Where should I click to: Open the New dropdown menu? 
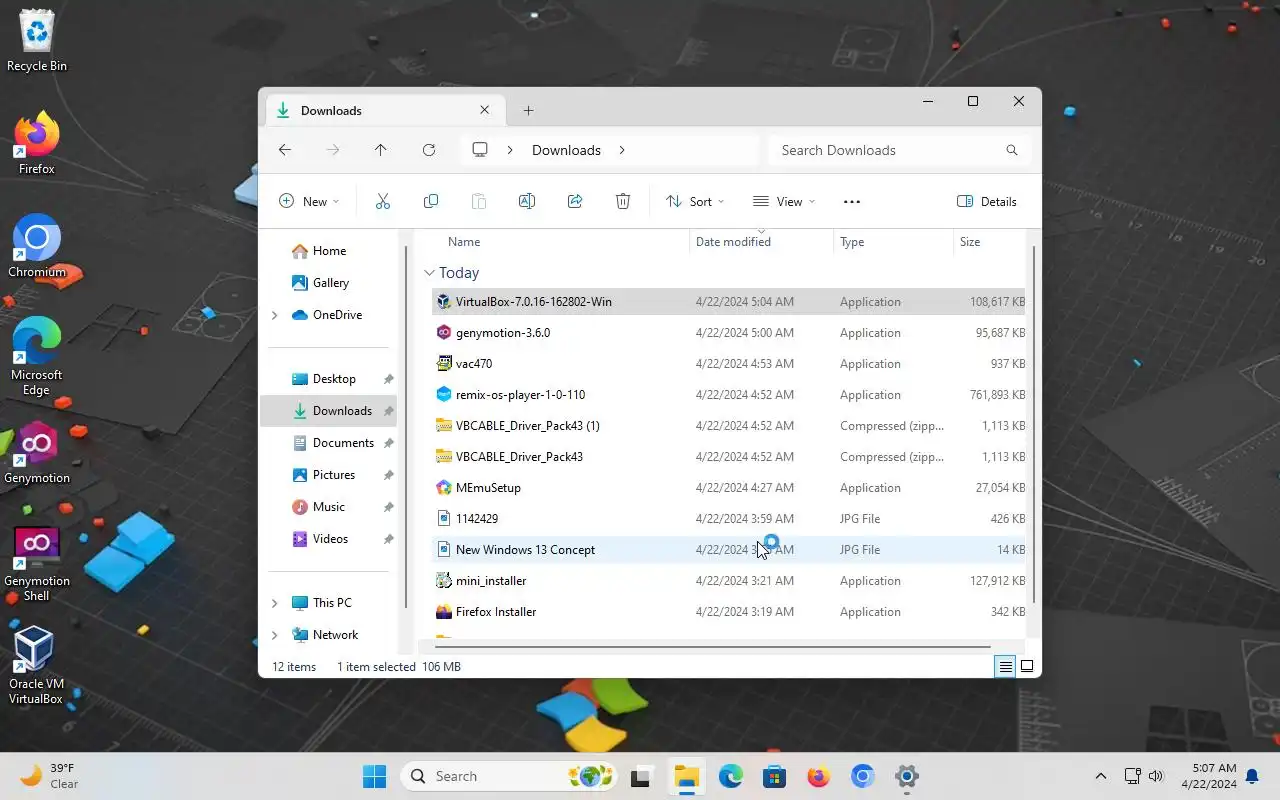click(x=308, y=201)
